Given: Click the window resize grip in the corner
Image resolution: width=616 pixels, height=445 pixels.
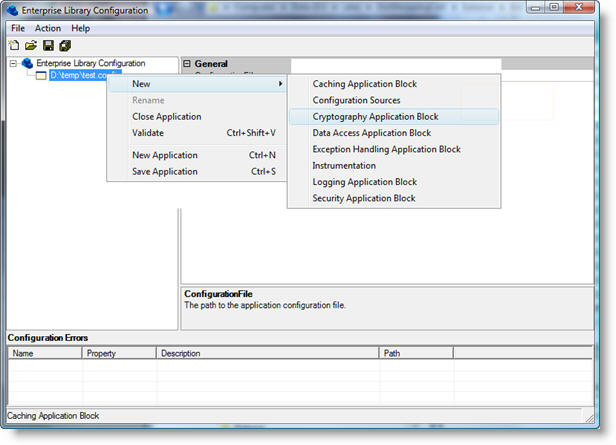Looking at the screenshot, I should (589, 418).
